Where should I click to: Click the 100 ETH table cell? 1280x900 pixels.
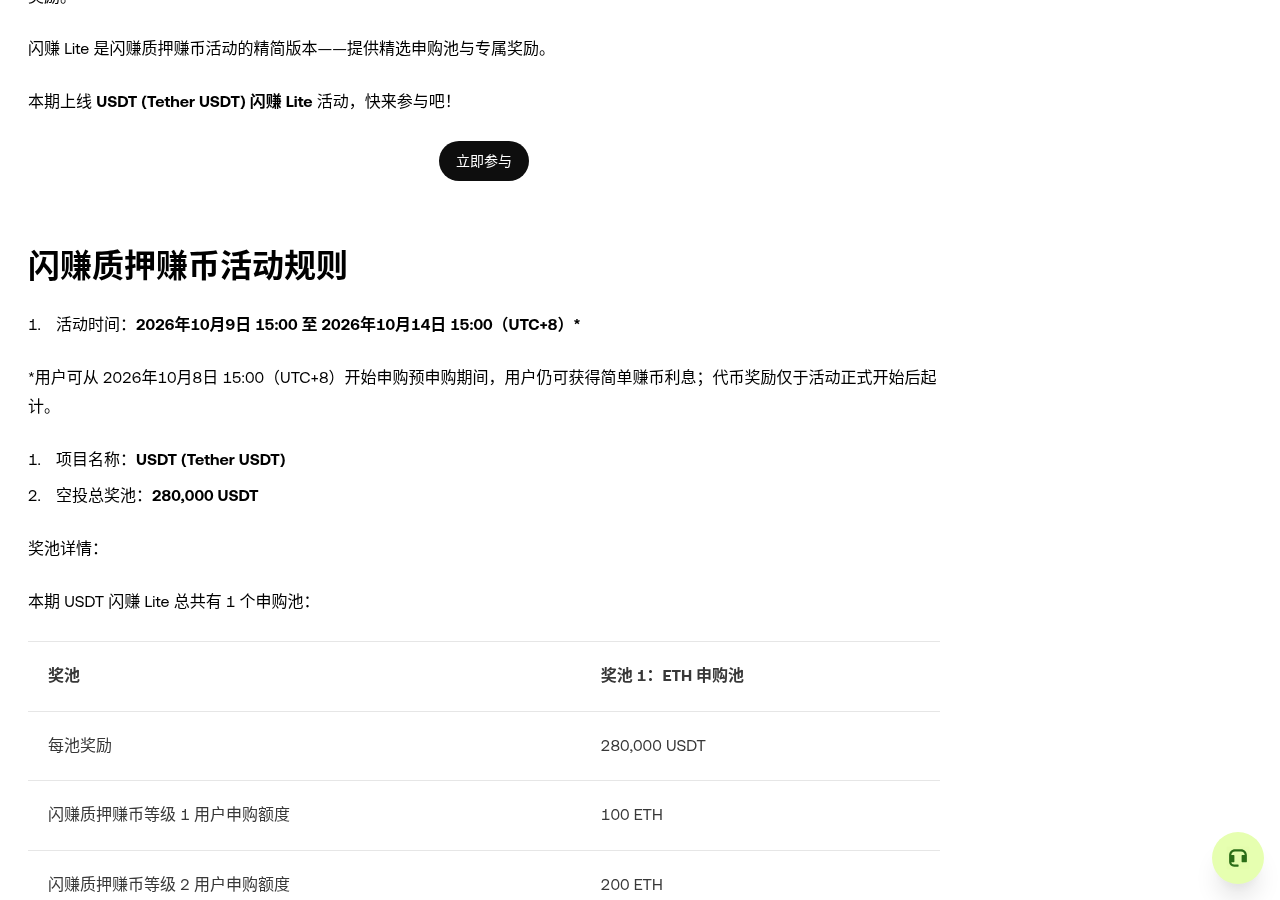coord(631,814)
